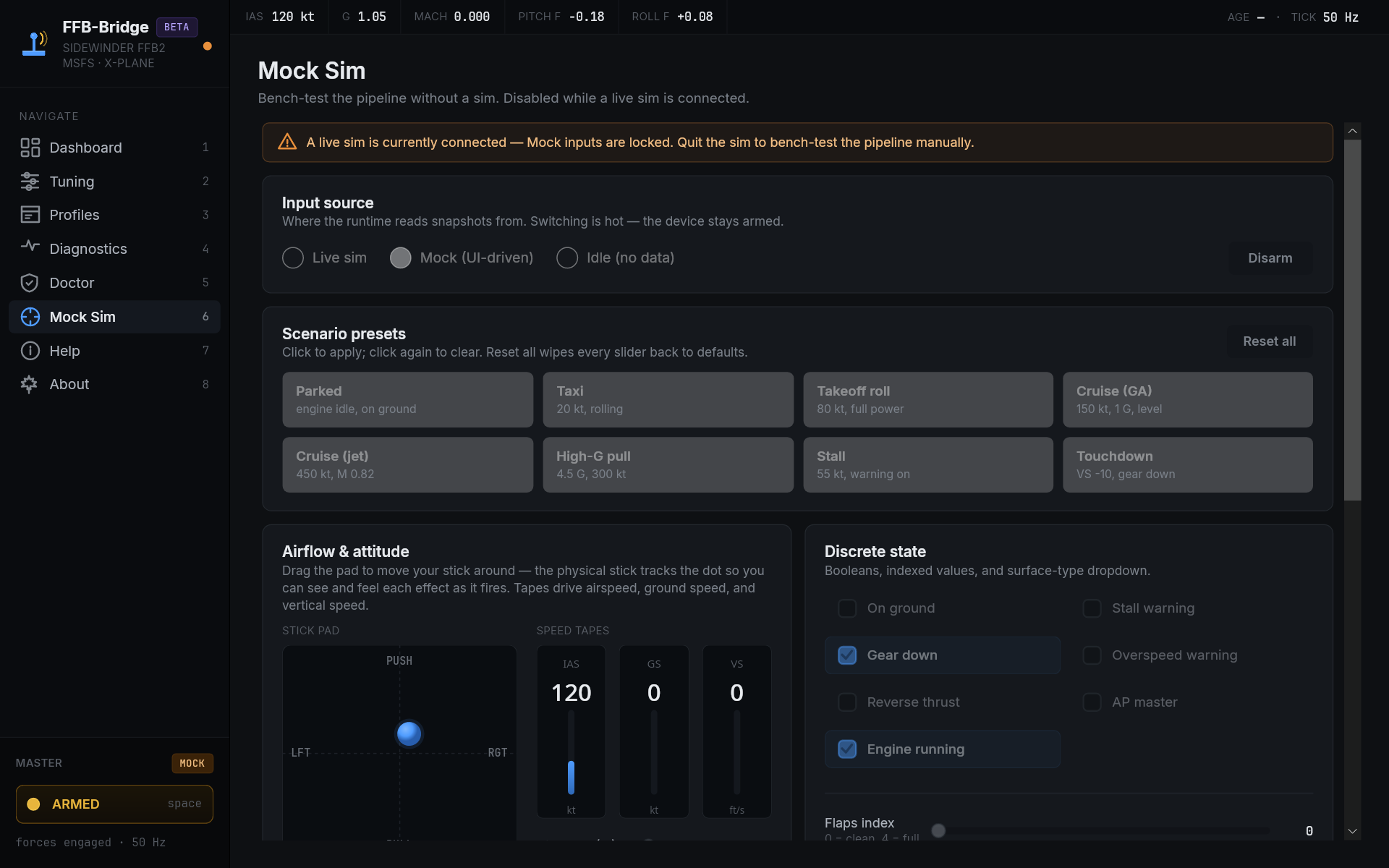Select the Live sim radio option
The height and width of the screenshot is (868, 1389).
click(x=293, y=258)
